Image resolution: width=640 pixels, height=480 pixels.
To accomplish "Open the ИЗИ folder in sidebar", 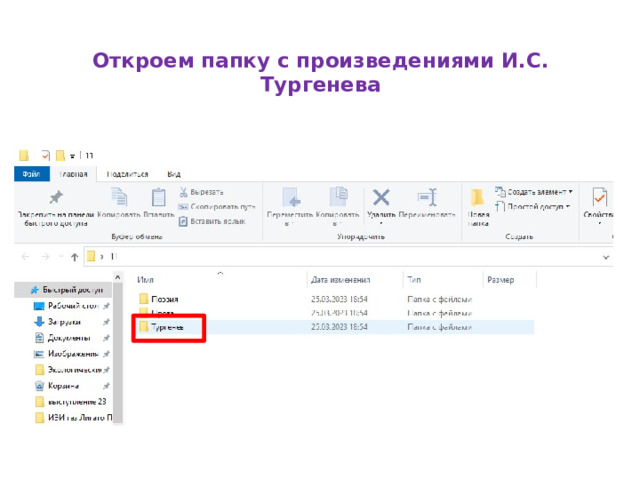I will click(74, 418).
